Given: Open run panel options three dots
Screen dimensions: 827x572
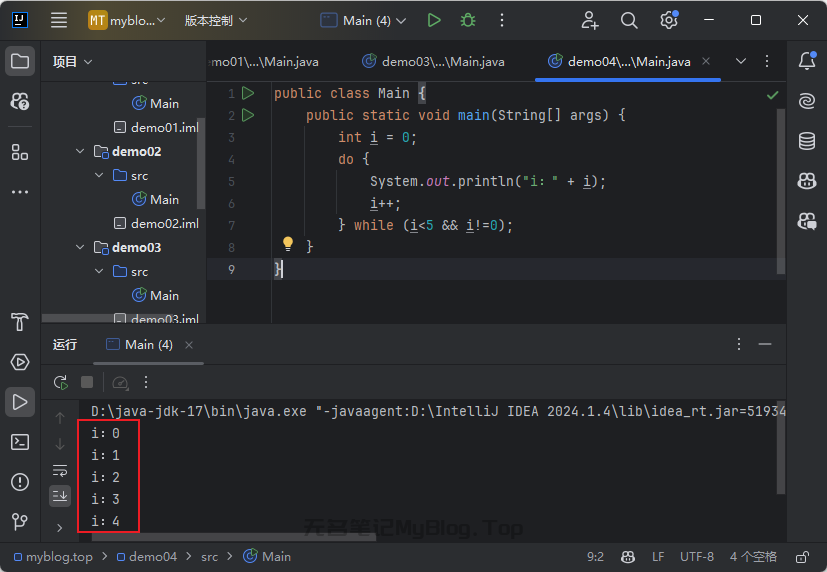Looking at the screenshot, I should pos(739,344).
